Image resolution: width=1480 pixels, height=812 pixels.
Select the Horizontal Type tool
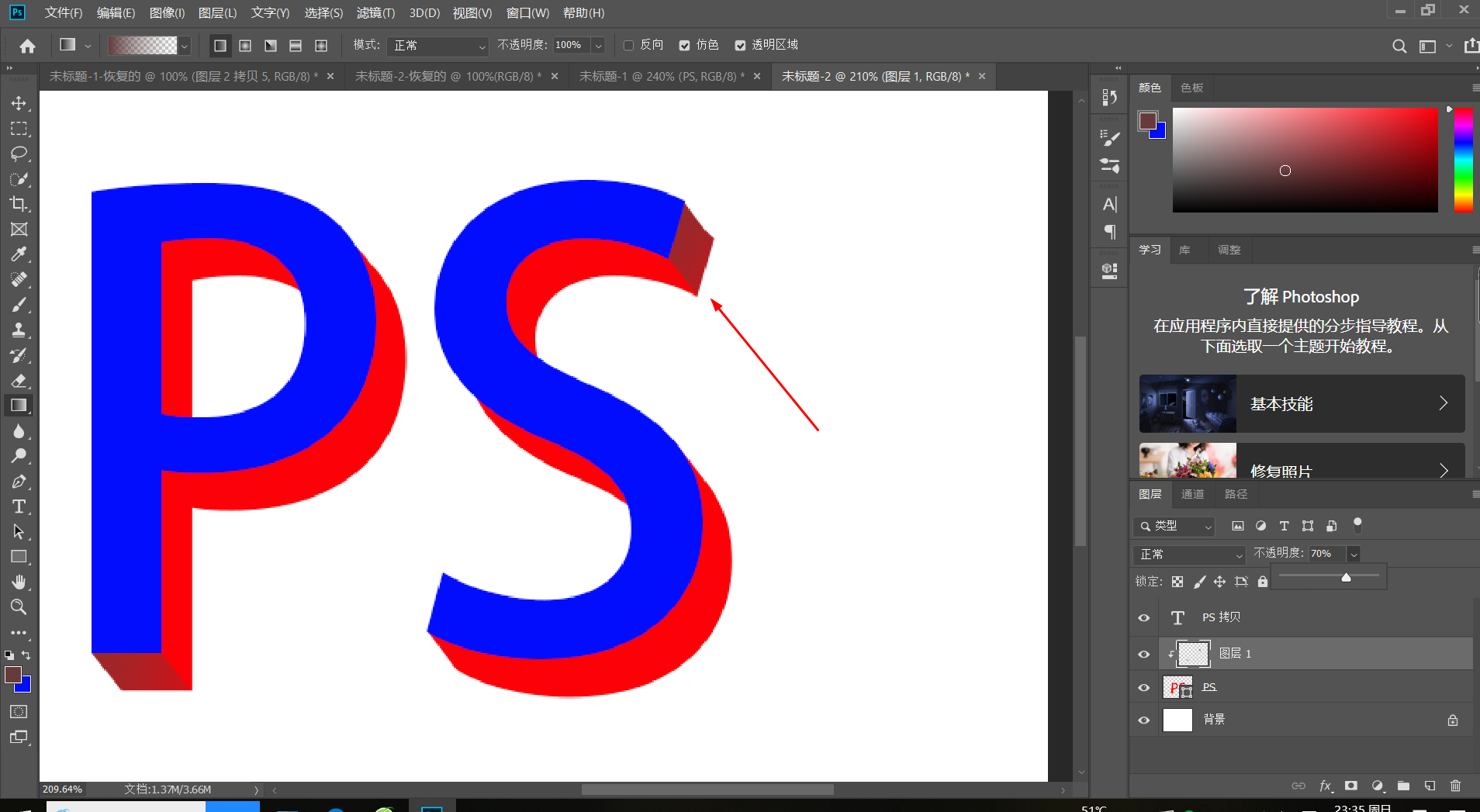(19, 506)
